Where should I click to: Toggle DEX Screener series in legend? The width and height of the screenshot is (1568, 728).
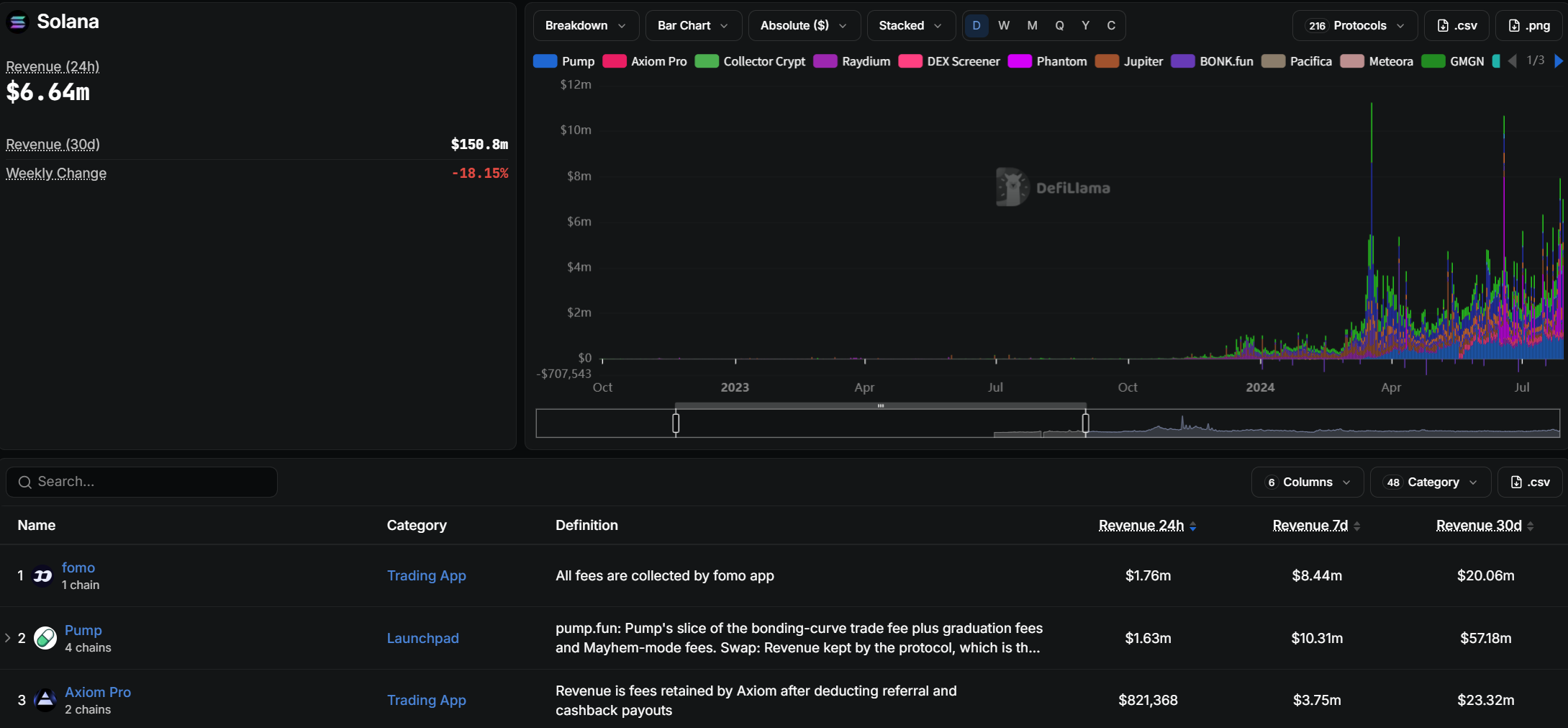pyautogui.click(x=949, y=61)
